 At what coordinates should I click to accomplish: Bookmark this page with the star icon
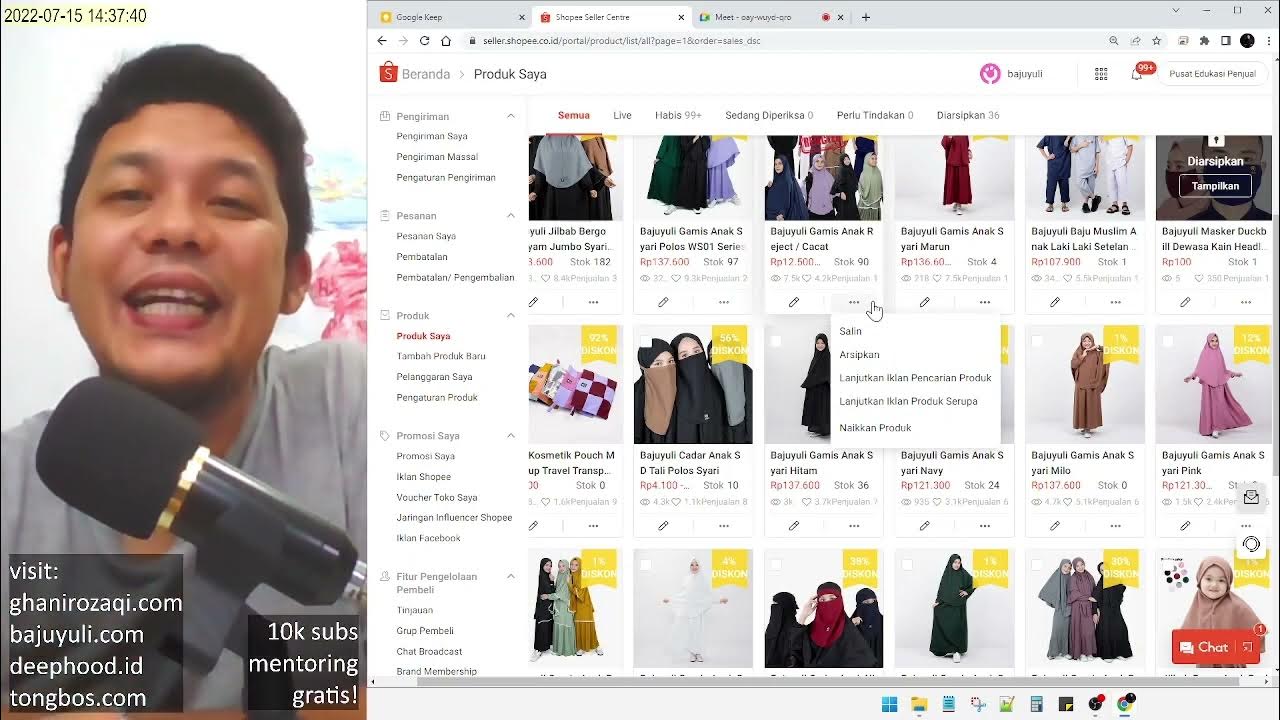point(1157,41)
